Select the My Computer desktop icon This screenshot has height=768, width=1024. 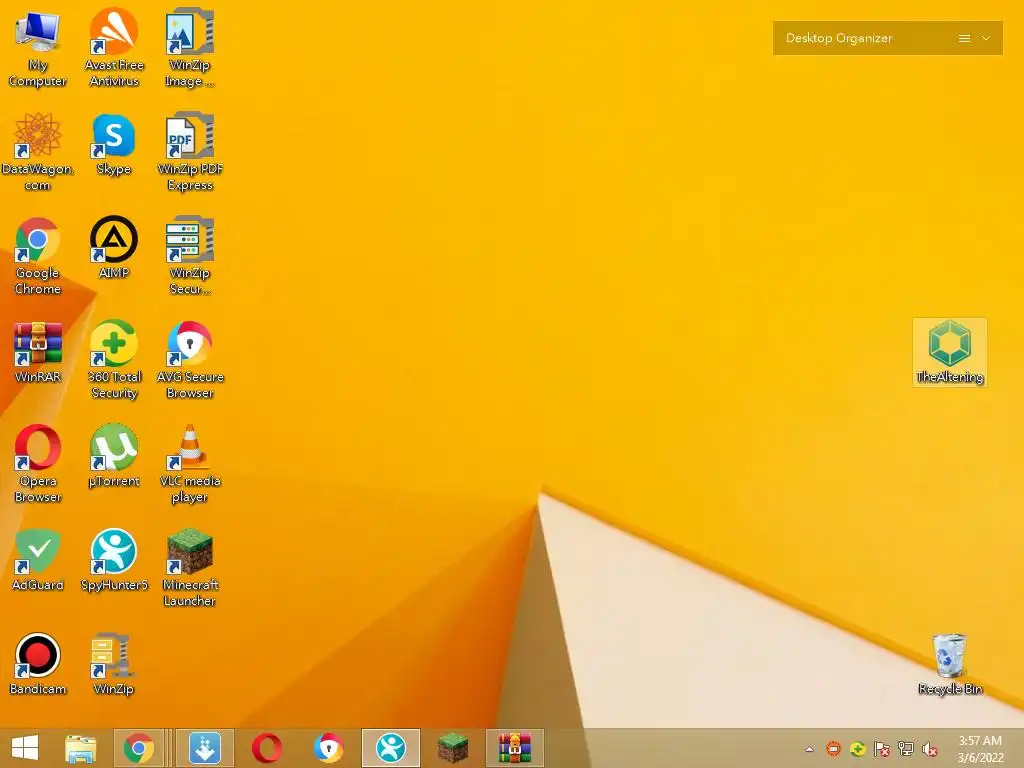(38, 48)
